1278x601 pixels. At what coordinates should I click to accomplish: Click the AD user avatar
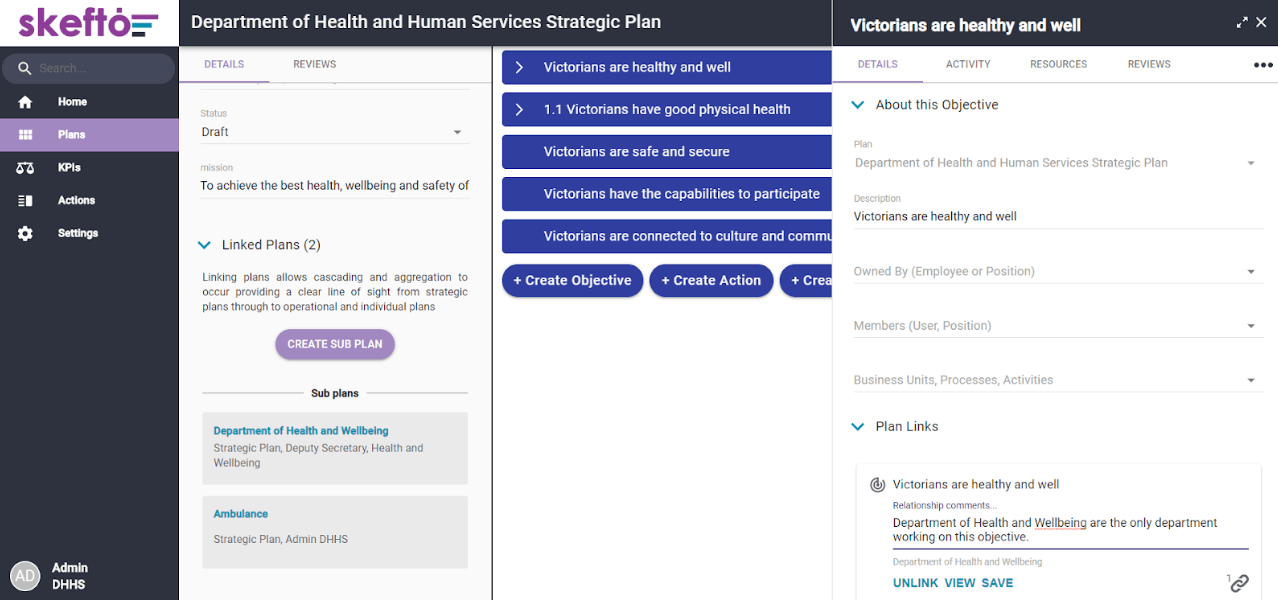pos(25,576)
